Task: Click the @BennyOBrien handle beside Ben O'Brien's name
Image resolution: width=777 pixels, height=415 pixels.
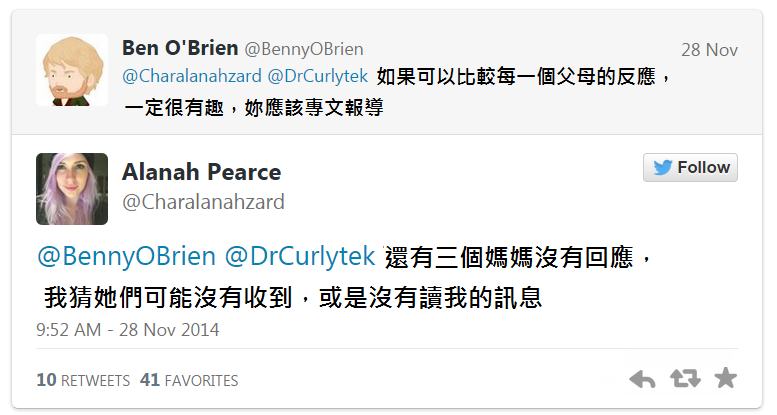Action: [304, 49]
